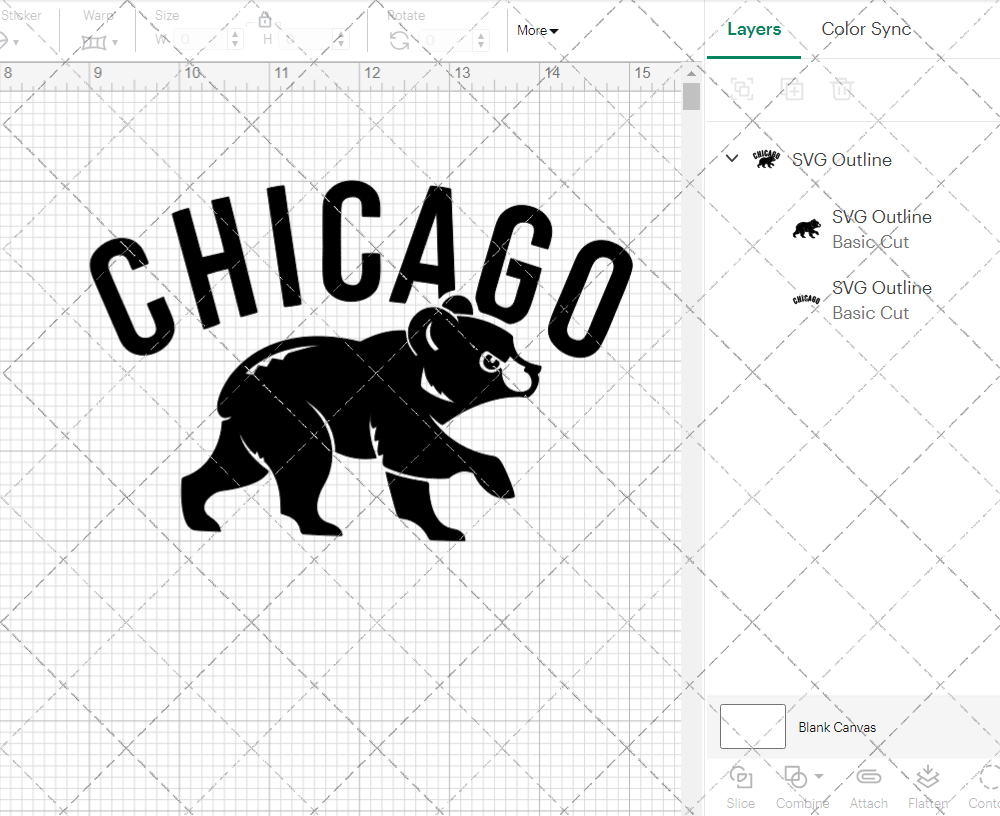1000x816 pixels.
Task: Click the Rotate angle input field
Action: pyautogui.click(x=446, y=40)
